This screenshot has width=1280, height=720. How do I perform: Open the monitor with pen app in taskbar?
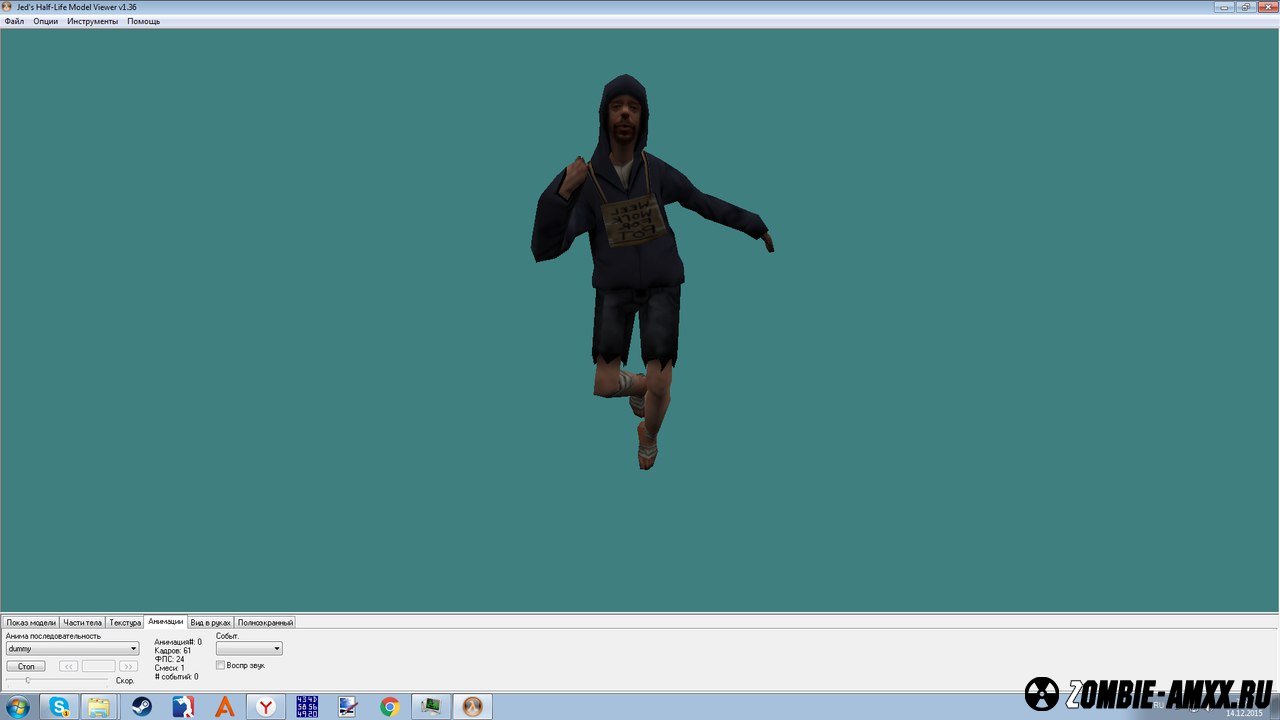tap(348, 707)
